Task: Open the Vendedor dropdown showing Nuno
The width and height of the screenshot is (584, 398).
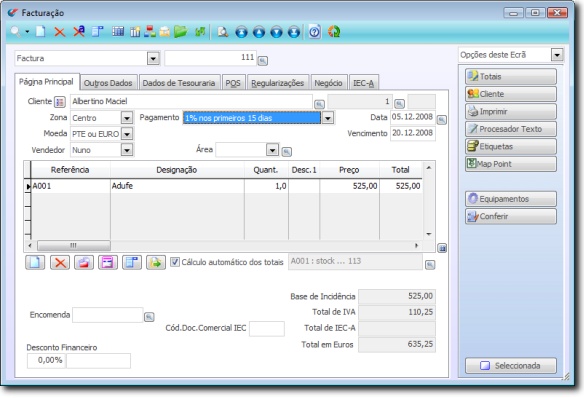Action: tap(127, 150)
